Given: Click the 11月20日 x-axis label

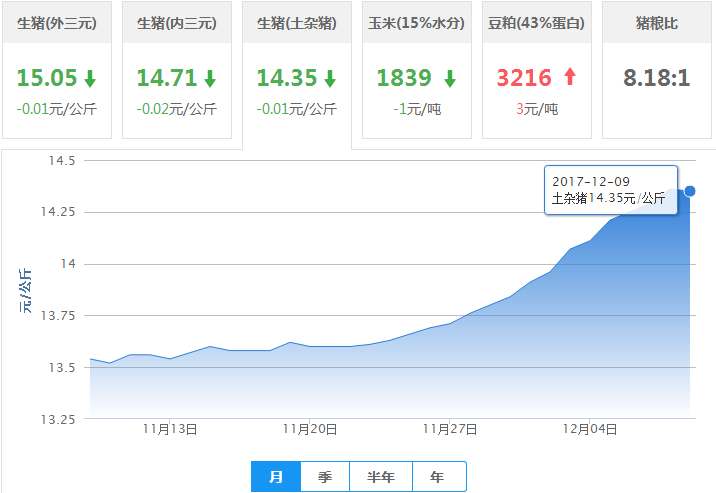Looking at the screenshot, I should pyautogui.click(x=310, y=429).
